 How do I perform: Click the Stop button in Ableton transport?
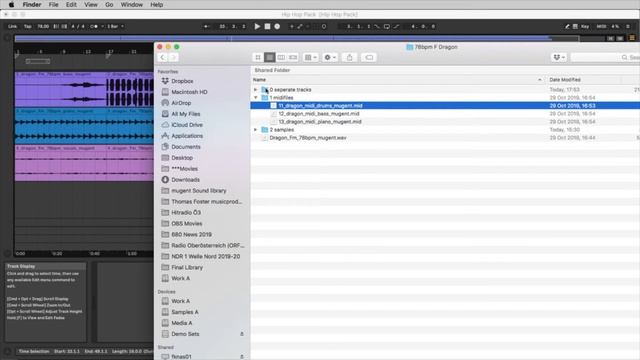tap(267, 26)
